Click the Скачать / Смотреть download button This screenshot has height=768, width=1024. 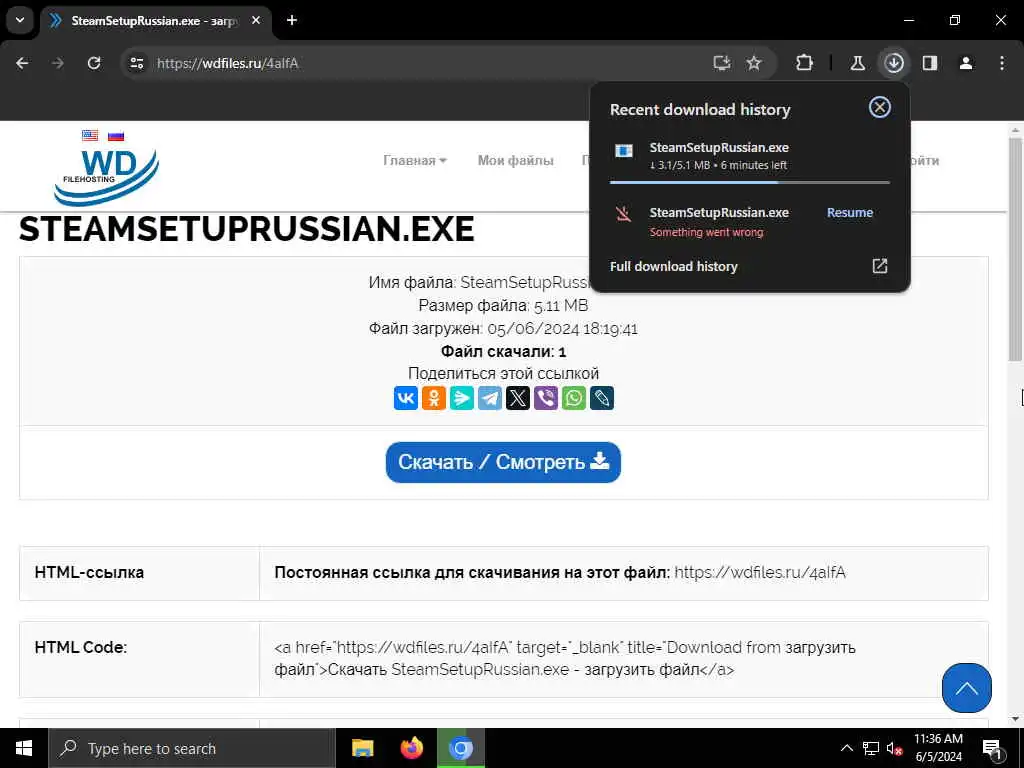click(503, 462)
